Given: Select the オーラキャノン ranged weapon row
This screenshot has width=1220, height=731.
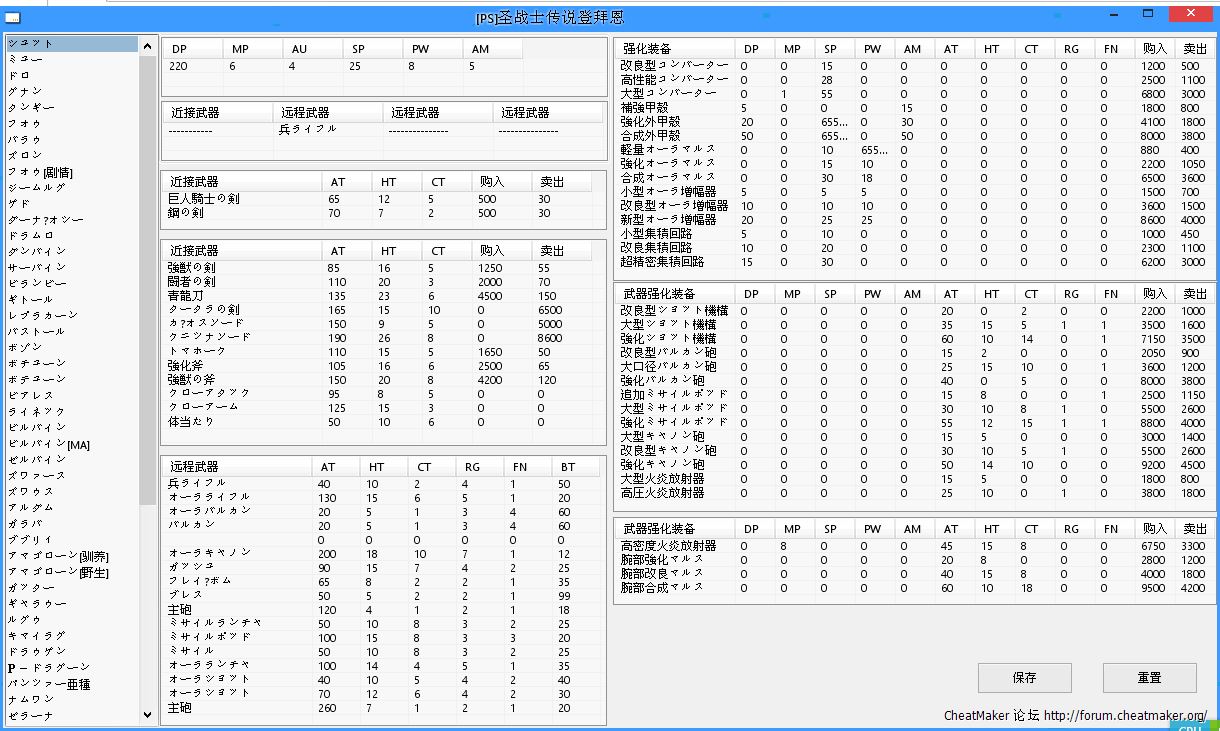Looking at the screenshot, I should 209,553.
